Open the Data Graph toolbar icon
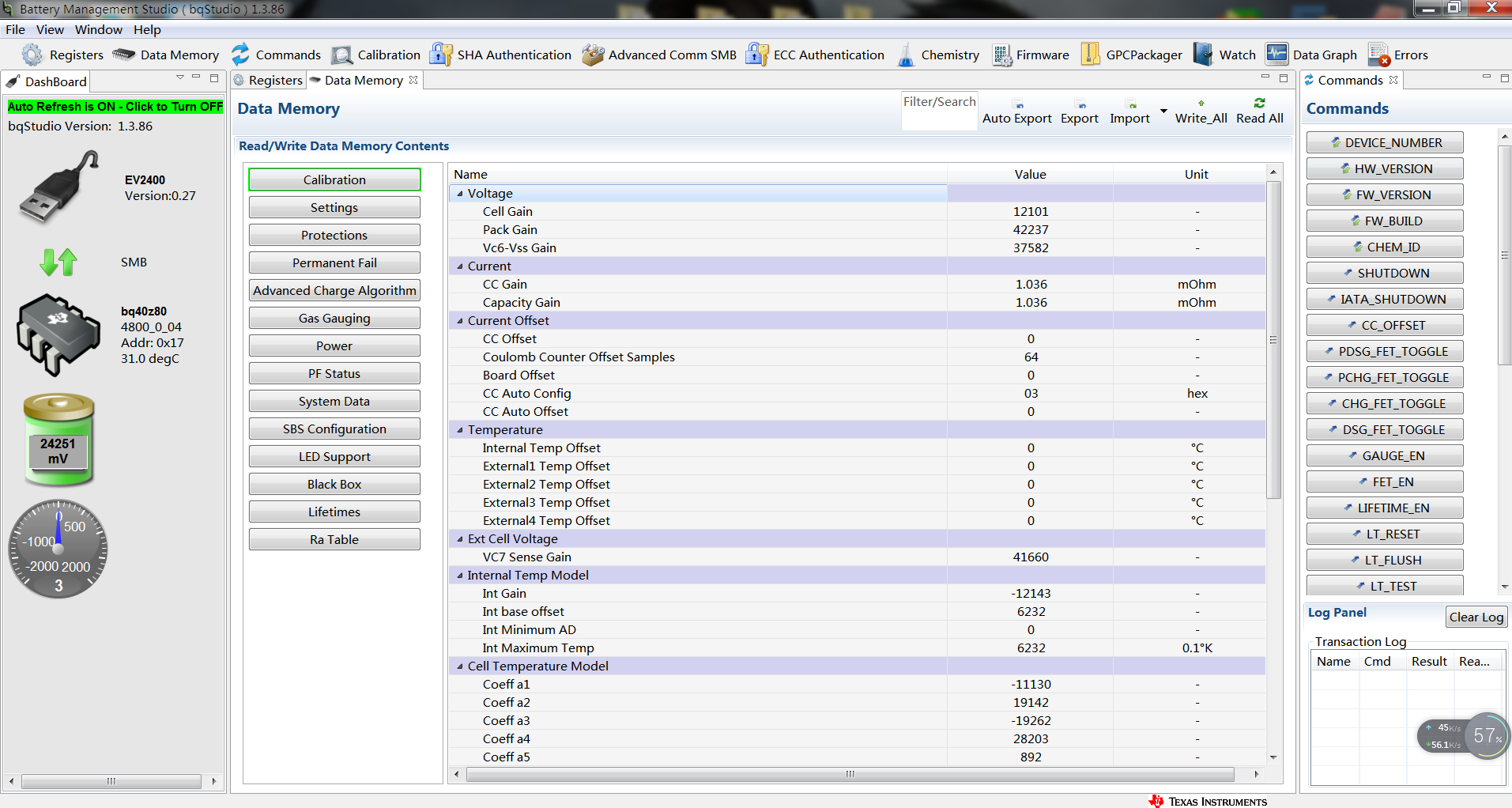Image resolution: width=1512 pixels, height=808 pixels. (x=1276, y=55)
